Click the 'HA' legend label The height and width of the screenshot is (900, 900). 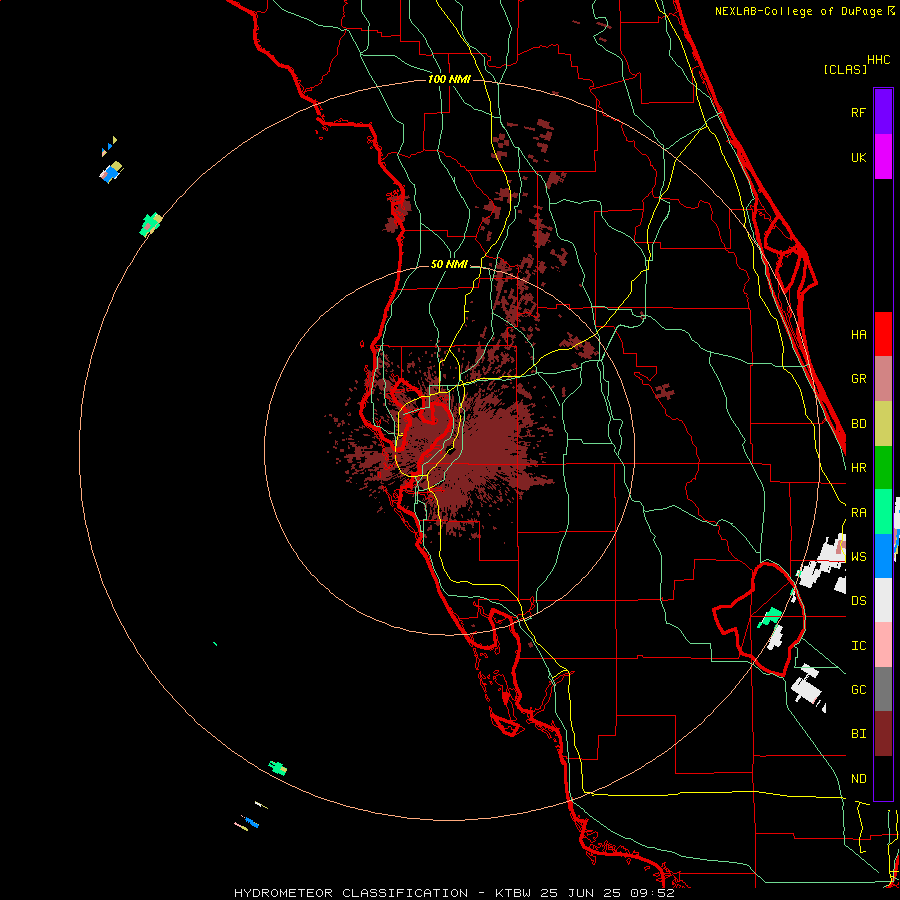click(x=858, y=335)
